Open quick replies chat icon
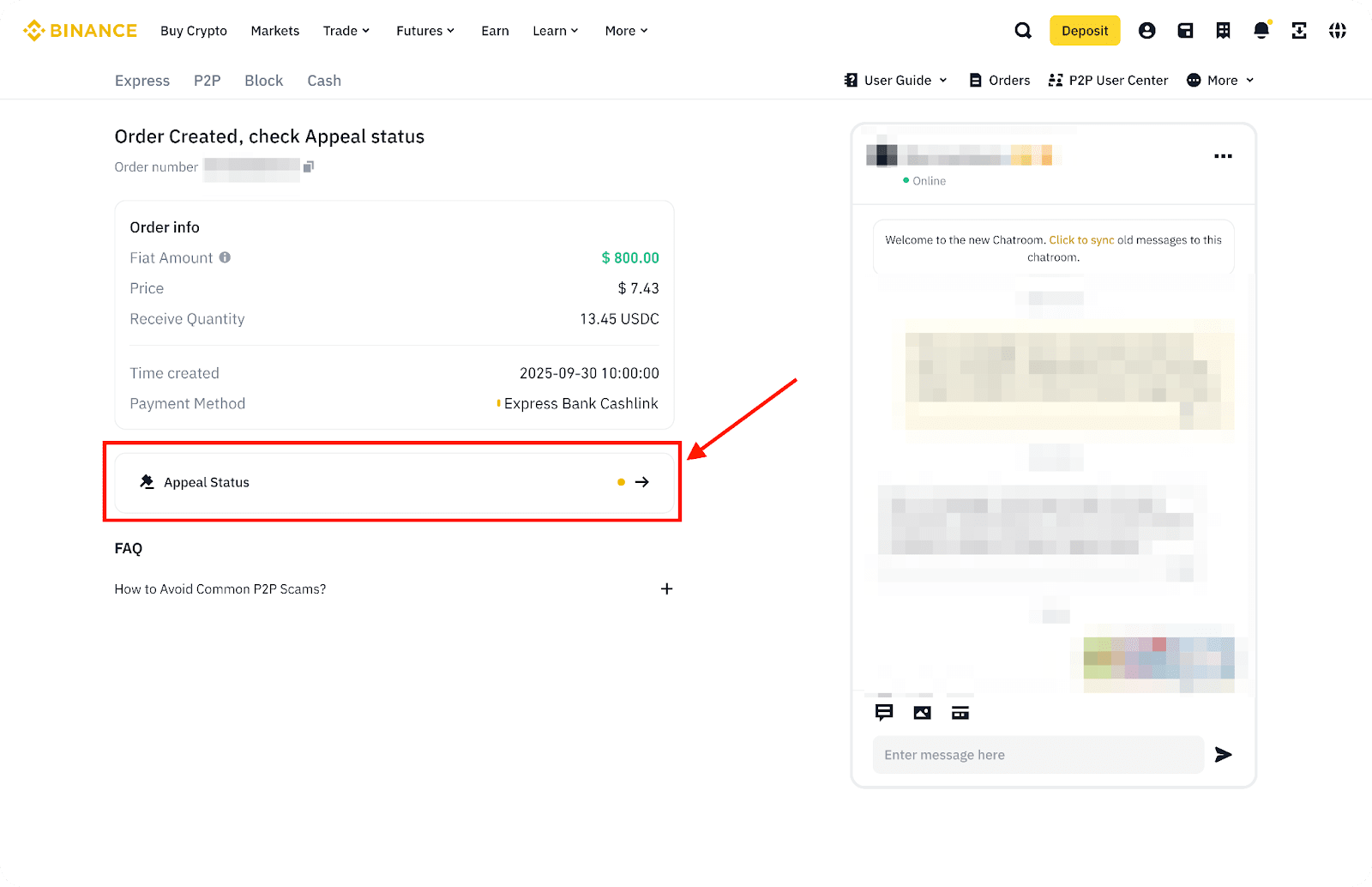This screenshot has width=1372, height=887. point(884,713)
